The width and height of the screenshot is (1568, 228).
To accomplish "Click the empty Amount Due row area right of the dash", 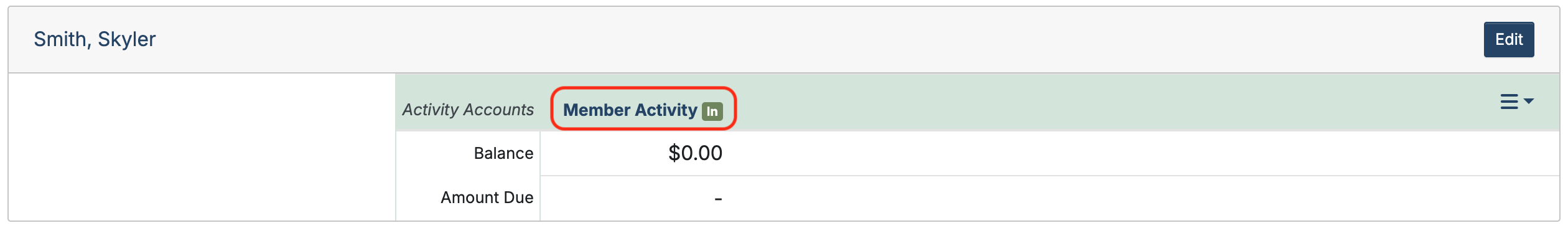I will tap(1139, 199).
